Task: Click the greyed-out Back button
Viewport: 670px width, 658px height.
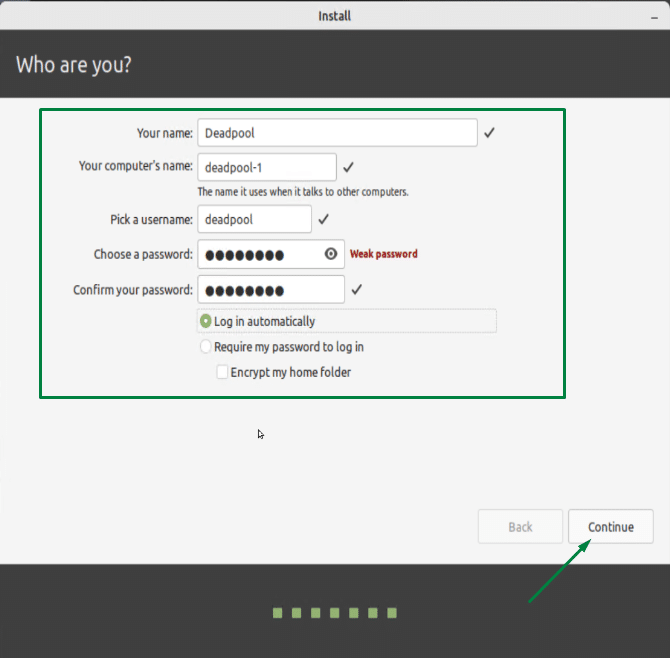Action: [x=520, y=527]
